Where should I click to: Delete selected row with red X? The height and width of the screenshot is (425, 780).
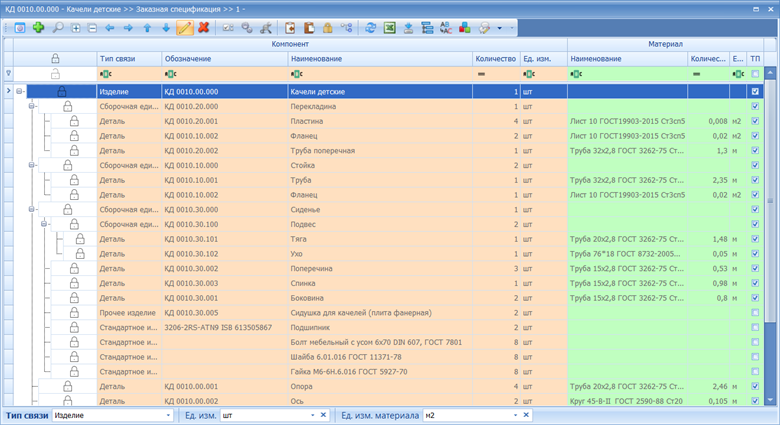[203, 28]
